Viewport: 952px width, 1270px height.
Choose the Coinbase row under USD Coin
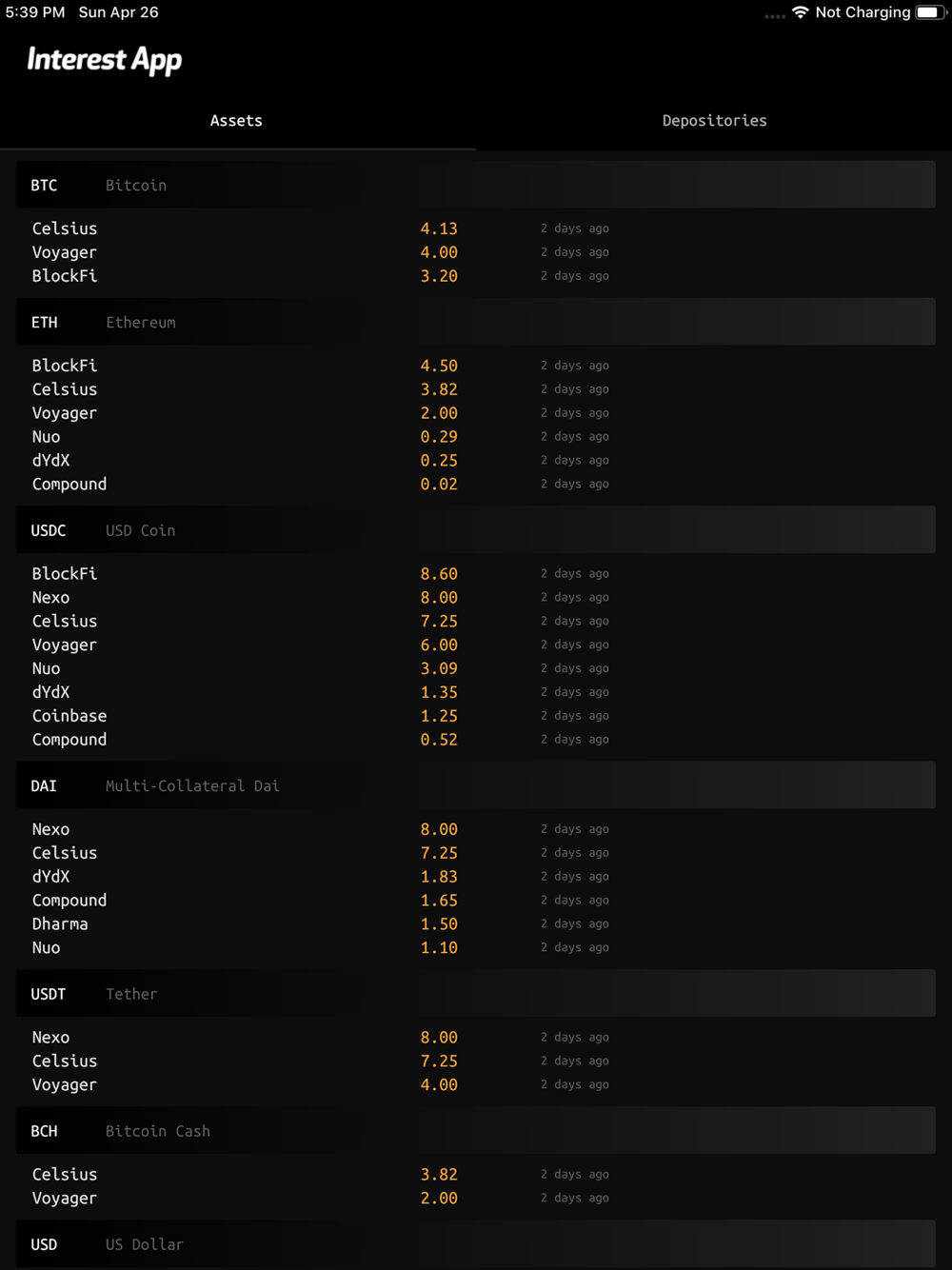(476, 716)
